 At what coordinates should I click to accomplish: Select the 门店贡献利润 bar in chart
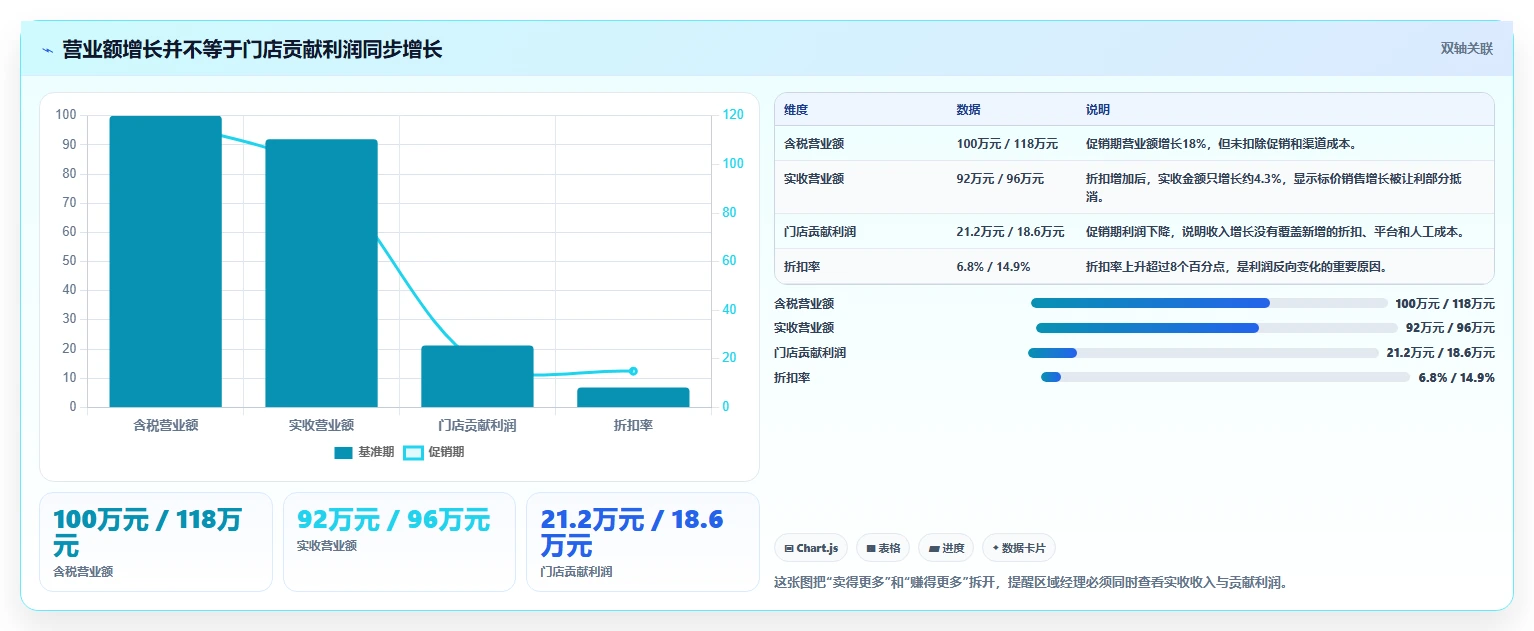click(477, 377)
